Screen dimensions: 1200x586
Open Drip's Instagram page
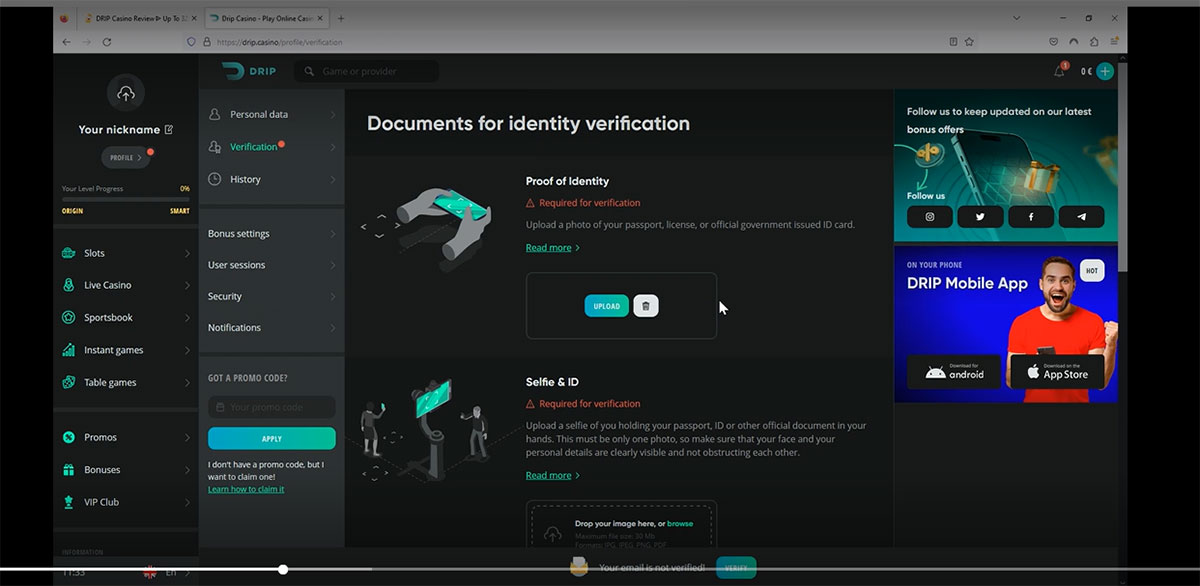point(929,216)
